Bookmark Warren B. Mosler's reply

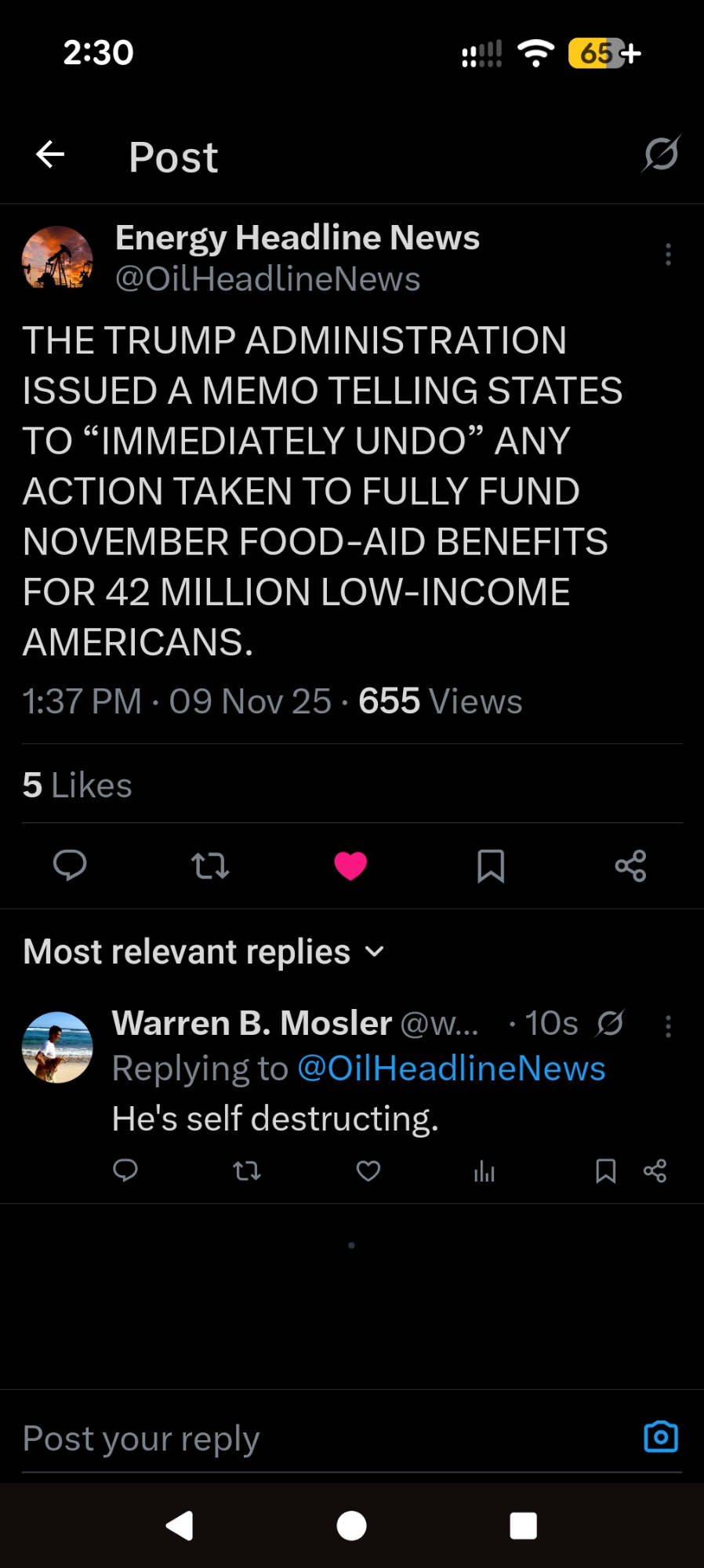coord(605,1171)
